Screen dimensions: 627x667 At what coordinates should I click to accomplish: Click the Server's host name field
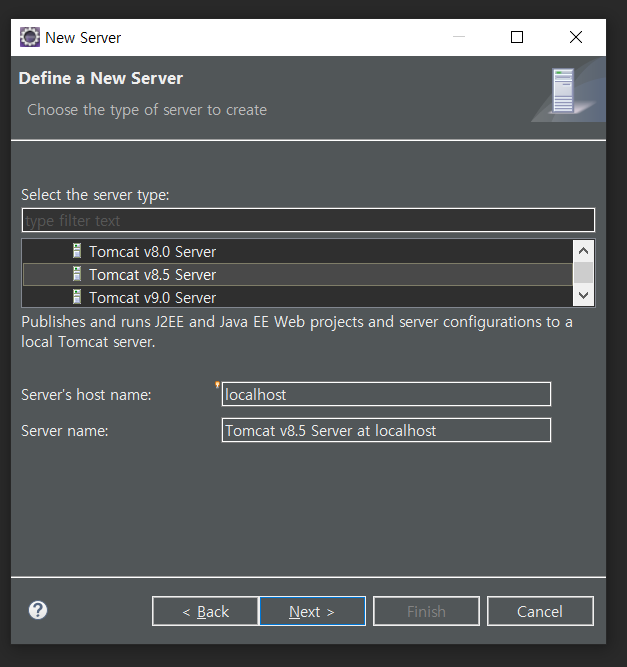pyautogui.click(x=386, y=394)
